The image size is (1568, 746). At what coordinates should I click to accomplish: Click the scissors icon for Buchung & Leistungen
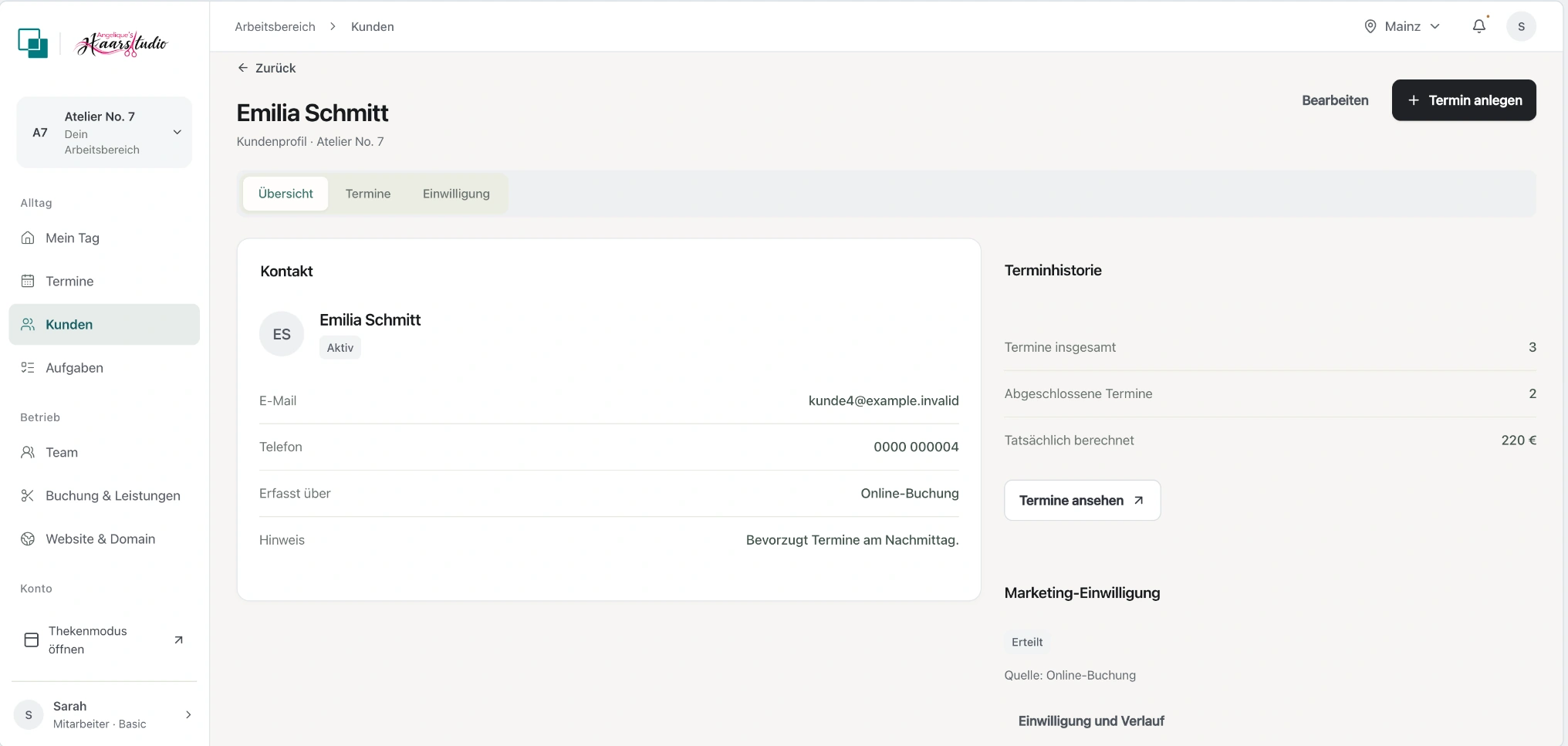(28, 495)
